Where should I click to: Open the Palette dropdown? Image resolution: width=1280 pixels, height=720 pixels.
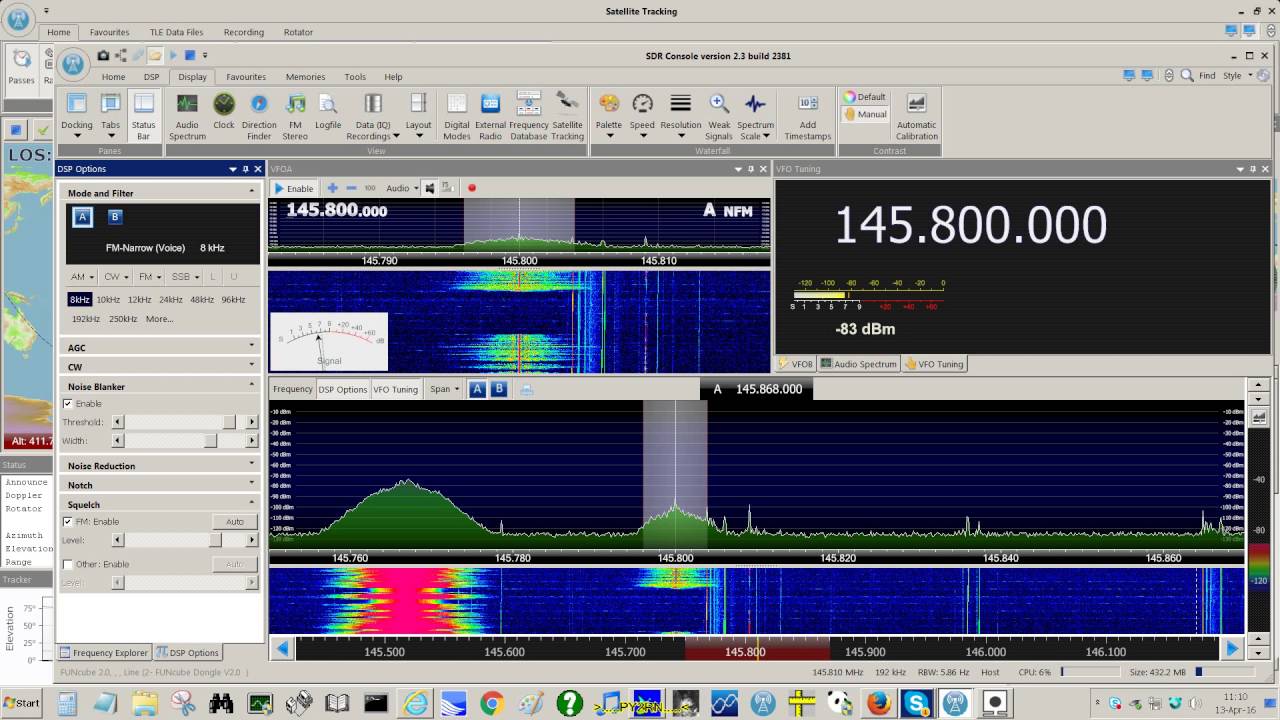pyautogui.click(x=609, y=116)
